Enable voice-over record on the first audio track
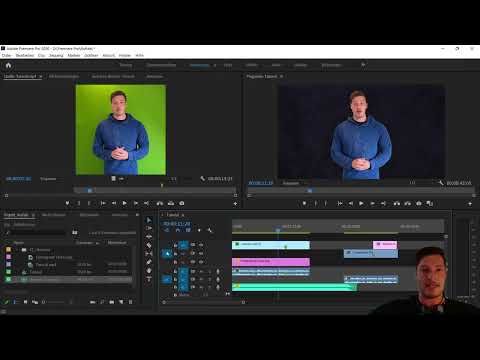This screenshot has width=480, height=360. [x=218, y=272]
